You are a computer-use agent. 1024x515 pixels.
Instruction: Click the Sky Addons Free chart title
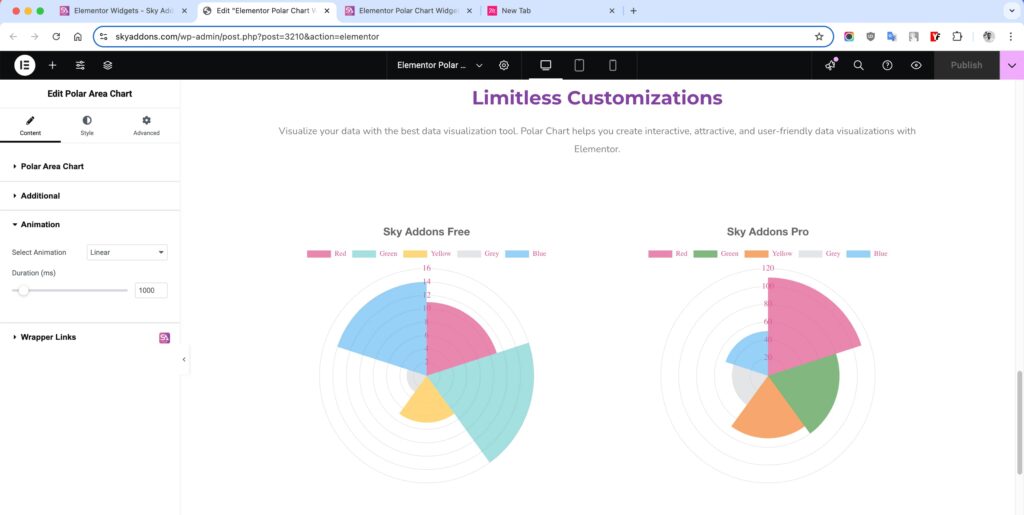426,232
